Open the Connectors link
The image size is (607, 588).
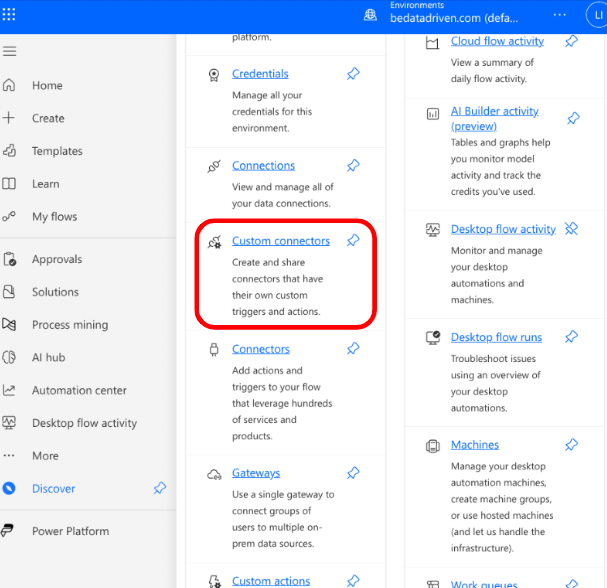click(261, 349)
